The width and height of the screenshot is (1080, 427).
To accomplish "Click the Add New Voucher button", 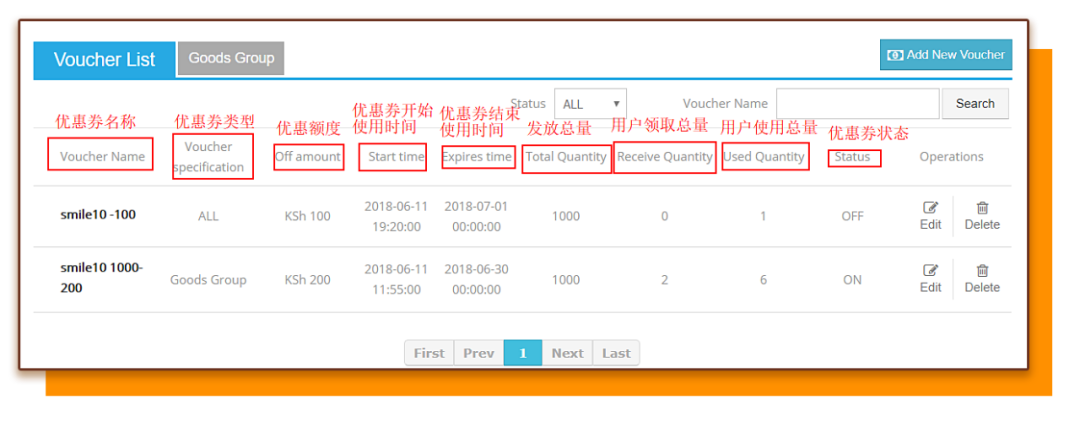I will (x=946, y=55).
